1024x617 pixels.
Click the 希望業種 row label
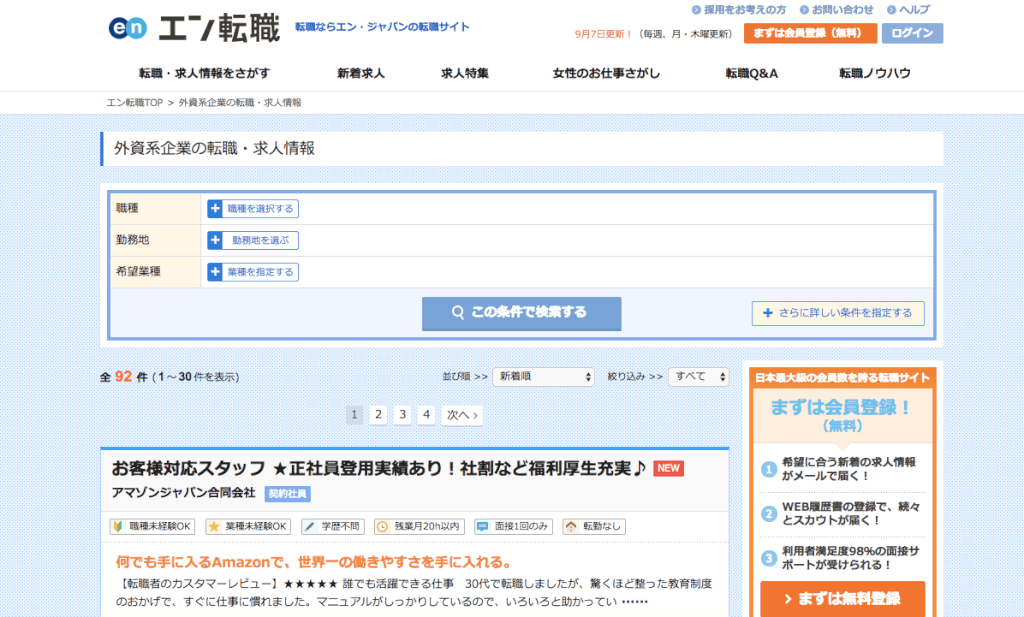click(138, 272)
